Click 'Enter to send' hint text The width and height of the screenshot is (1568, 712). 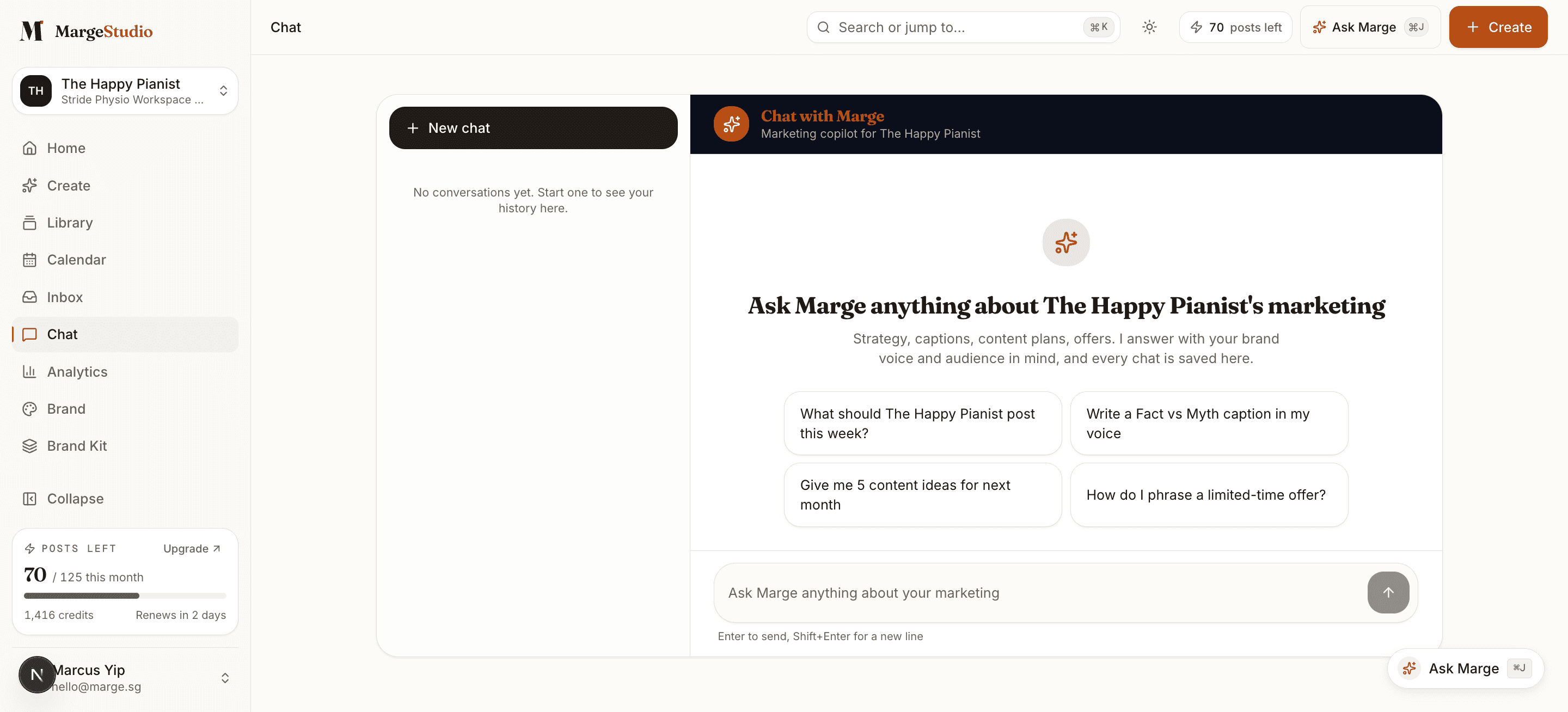pos(820,636)
